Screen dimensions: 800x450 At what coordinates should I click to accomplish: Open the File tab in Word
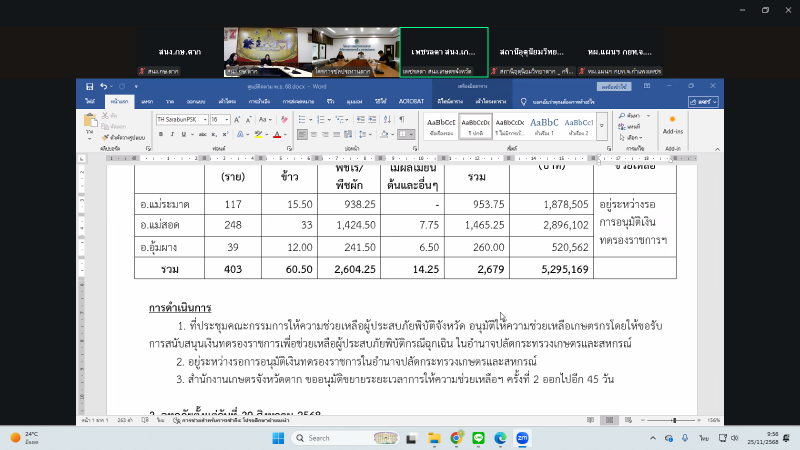pyautogui.click(x=90, y=101)
